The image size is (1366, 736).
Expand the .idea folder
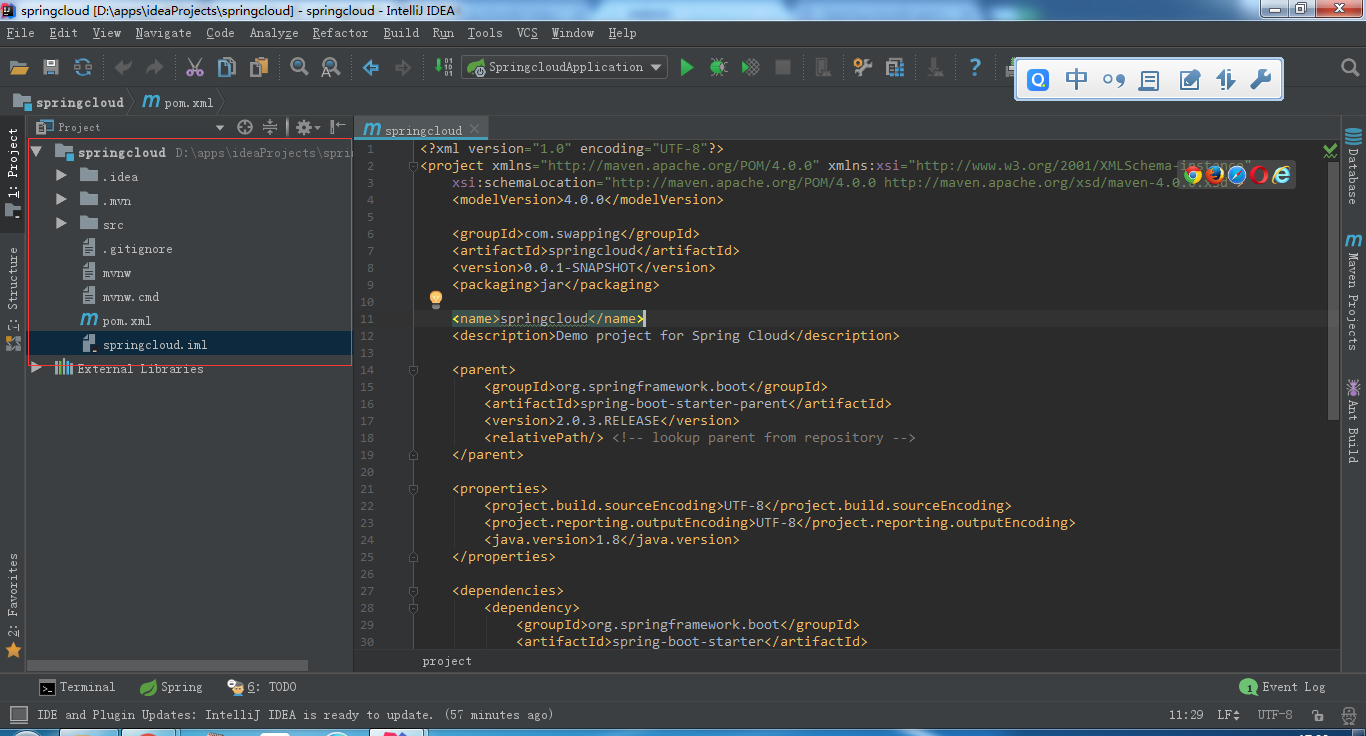61,176
